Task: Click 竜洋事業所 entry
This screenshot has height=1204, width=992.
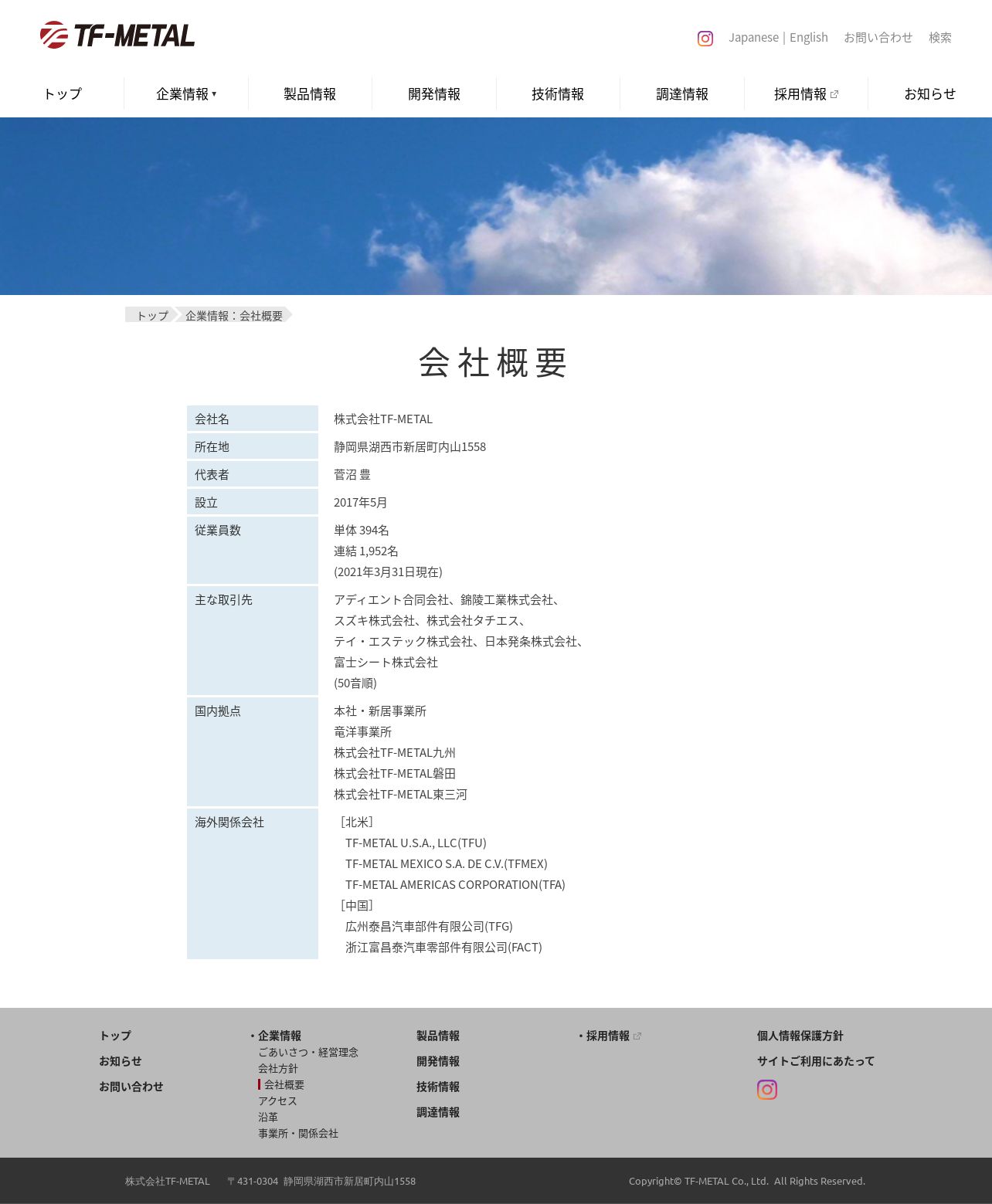Action: coord(363,731)
